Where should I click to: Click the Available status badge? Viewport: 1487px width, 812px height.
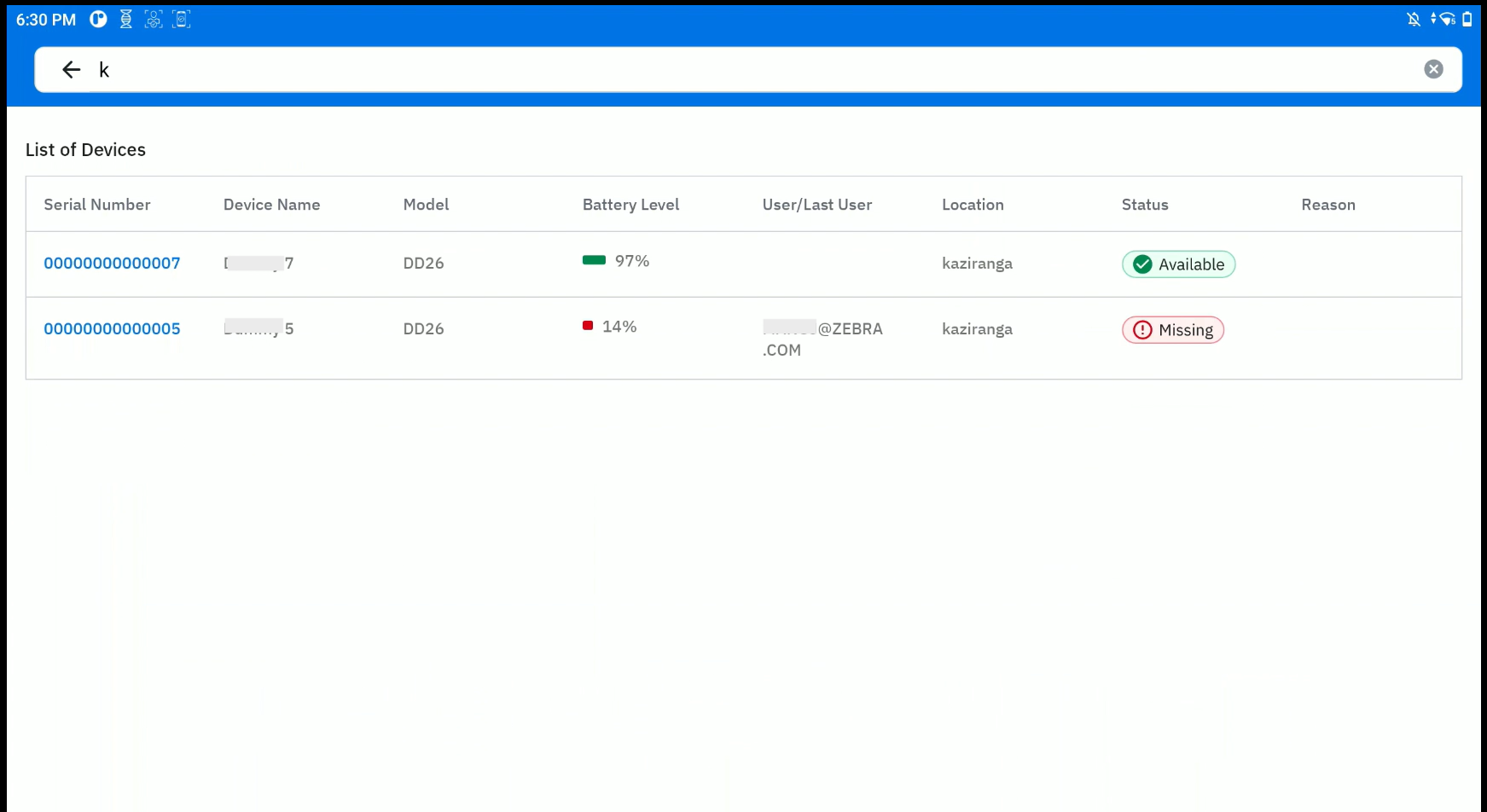click(x=1178, y=264)
